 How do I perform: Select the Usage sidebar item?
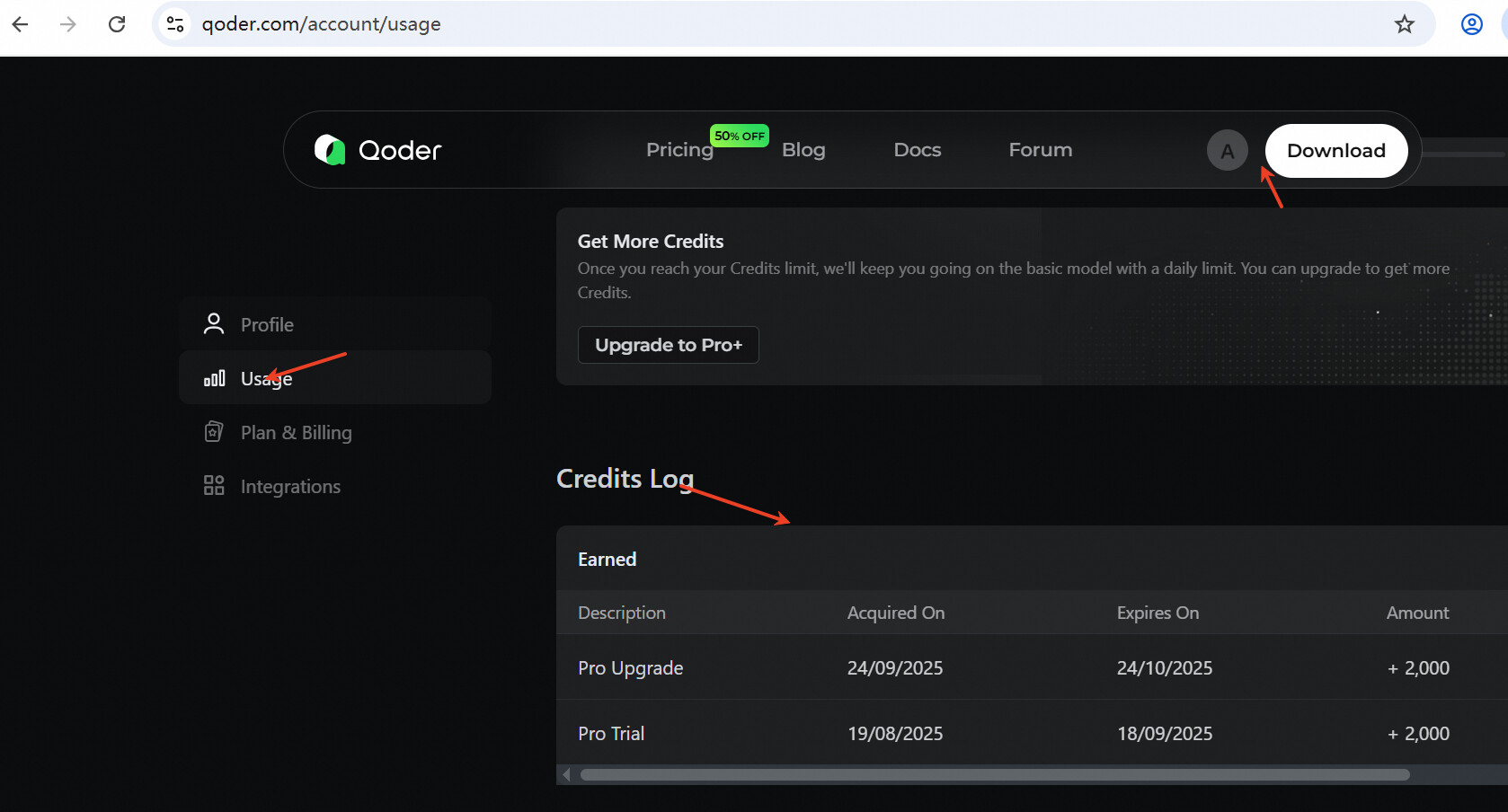(x=335, y=378)
